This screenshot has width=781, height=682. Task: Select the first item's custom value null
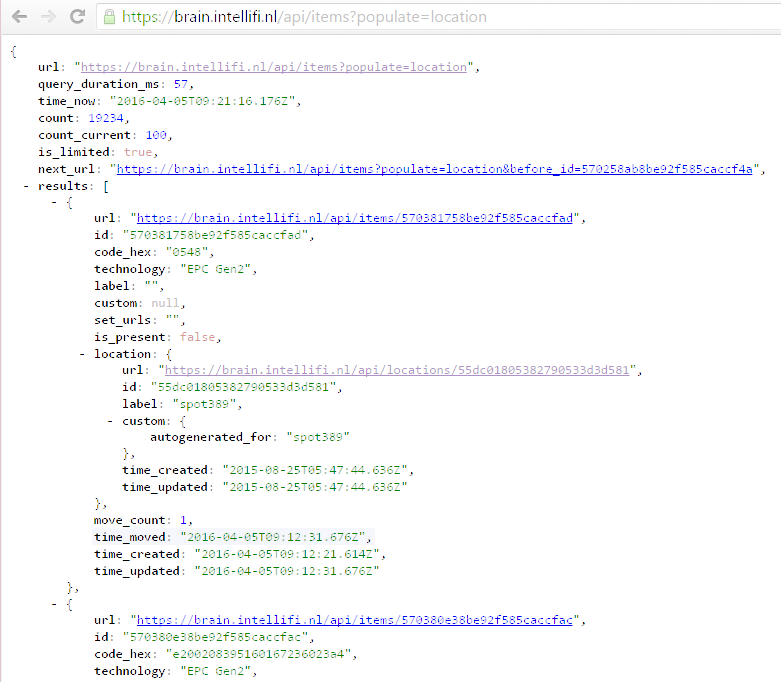pyautogui.click(x=165, y=303)
